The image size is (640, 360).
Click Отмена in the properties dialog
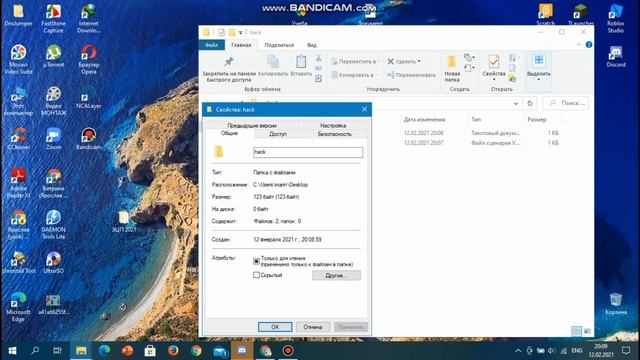click(x=313, y=327)
